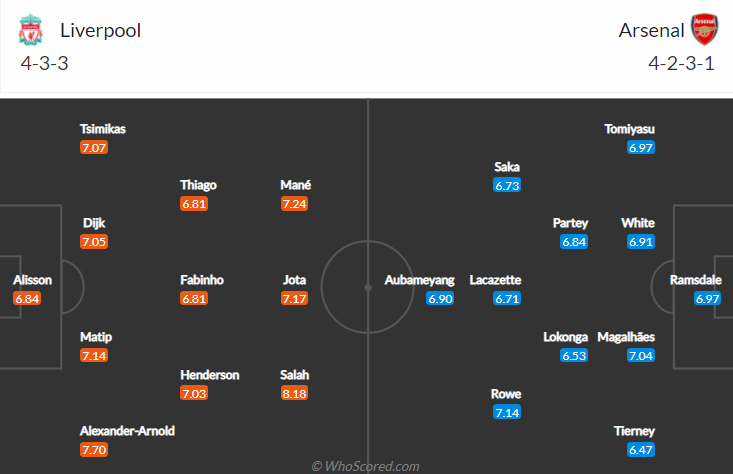Select Salah's 8.18 rating badge
The image size is (733, 474).
point(295,393)
